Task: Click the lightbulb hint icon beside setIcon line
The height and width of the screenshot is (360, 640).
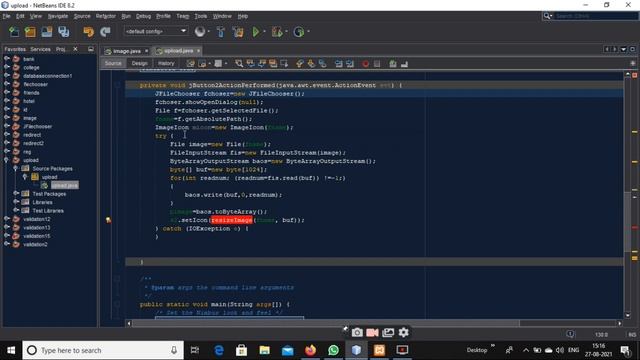Action: click(x=109, y=220)
